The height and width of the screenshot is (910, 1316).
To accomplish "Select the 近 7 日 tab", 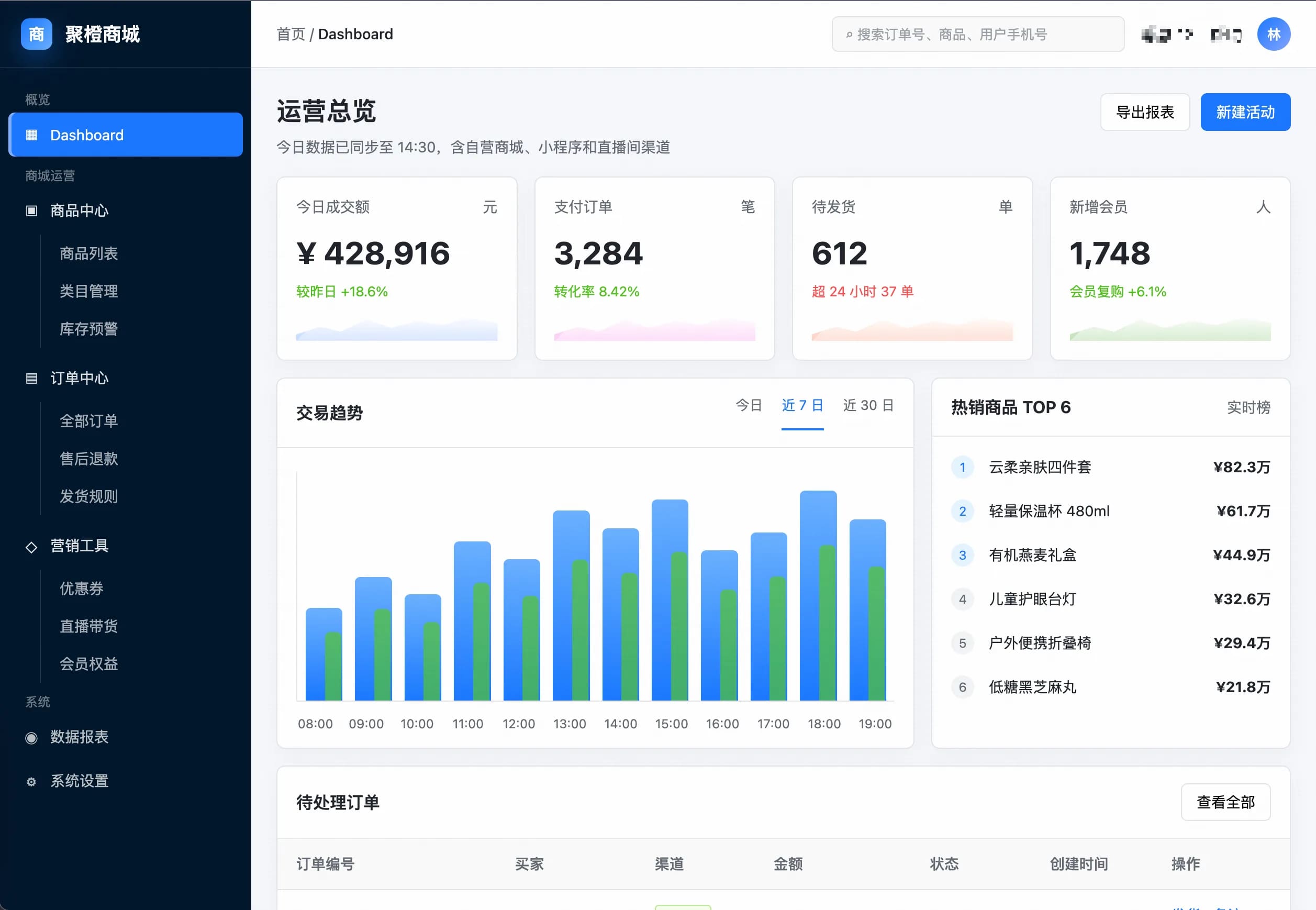I will (802, 405).
